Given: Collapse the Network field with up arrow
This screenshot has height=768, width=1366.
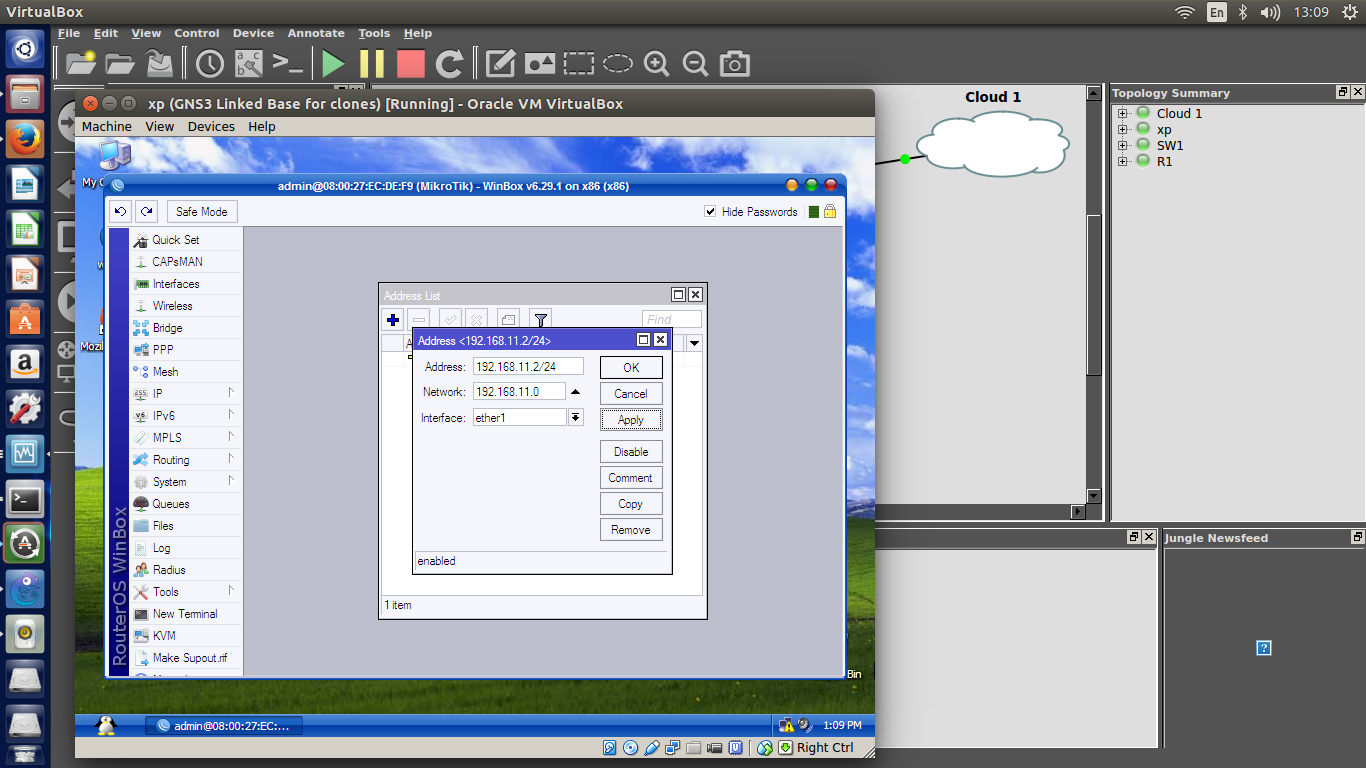Looking at the screenshot, I should pyautogui.click(x=575, y=392).
